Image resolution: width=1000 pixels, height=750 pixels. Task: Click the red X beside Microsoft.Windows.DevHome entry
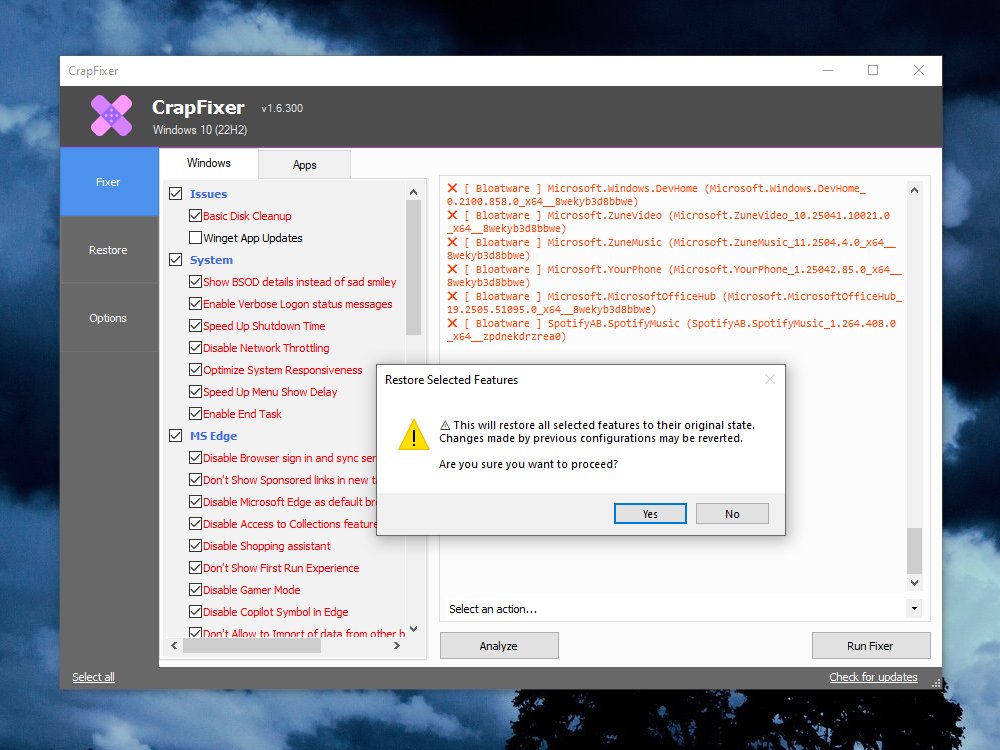pos(452,188)
